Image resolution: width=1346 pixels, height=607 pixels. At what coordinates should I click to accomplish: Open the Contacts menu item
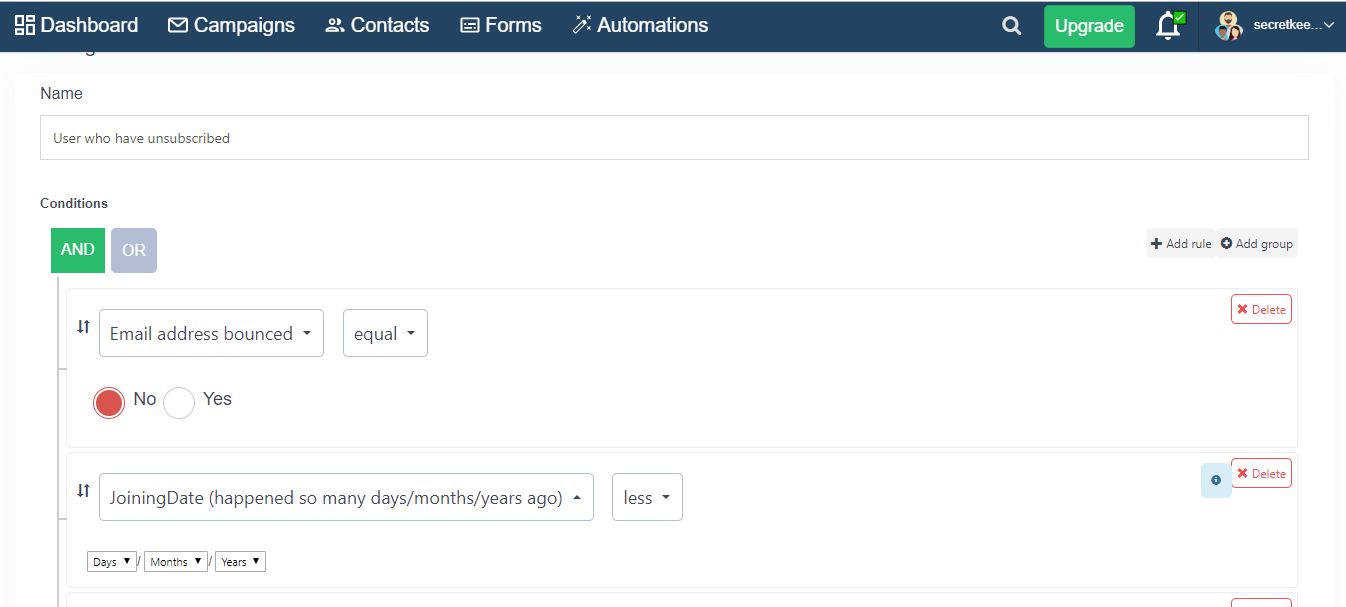(377, 25)
